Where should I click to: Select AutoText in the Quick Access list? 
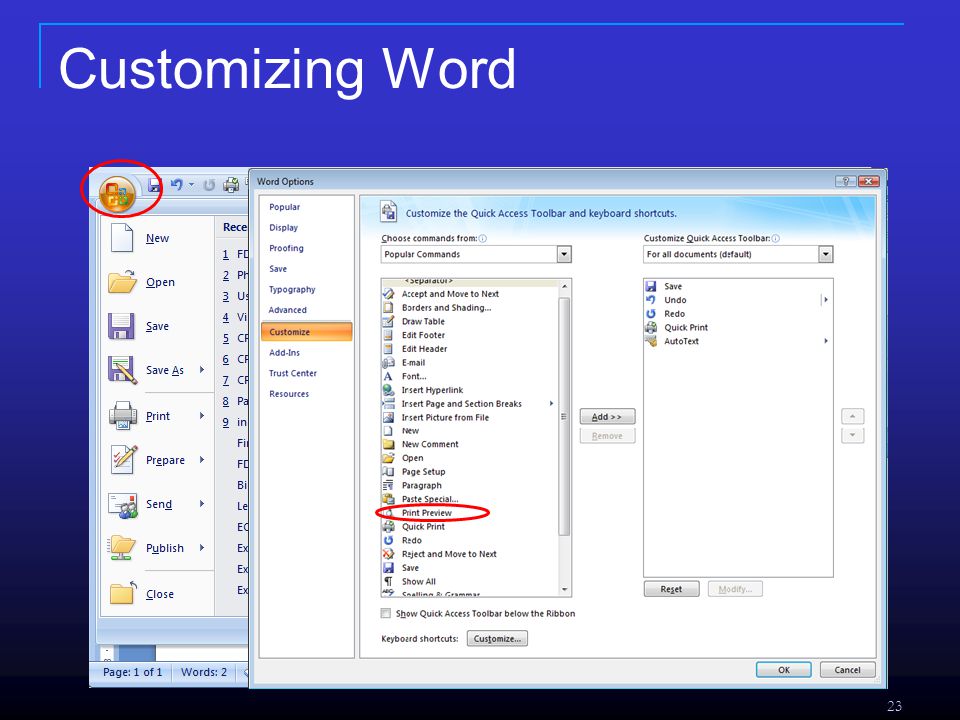coord(681,342)
